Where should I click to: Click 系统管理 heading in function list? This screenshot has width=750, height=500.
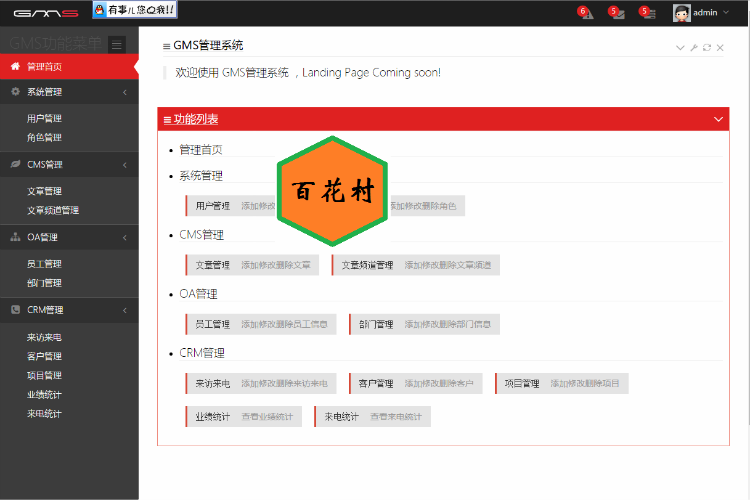click(x=201, y=176)
